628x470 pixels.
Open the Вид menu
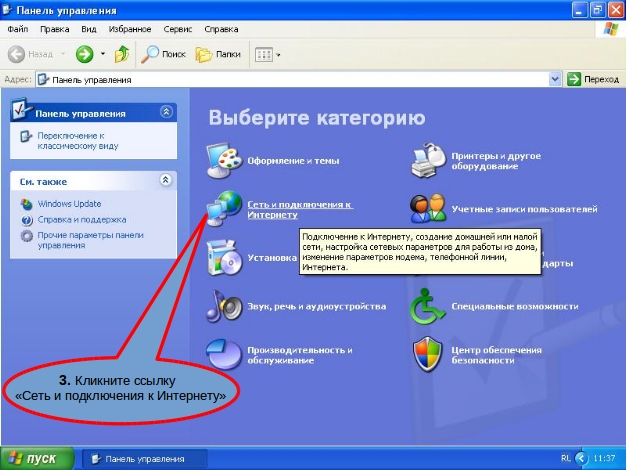[89, 29]
